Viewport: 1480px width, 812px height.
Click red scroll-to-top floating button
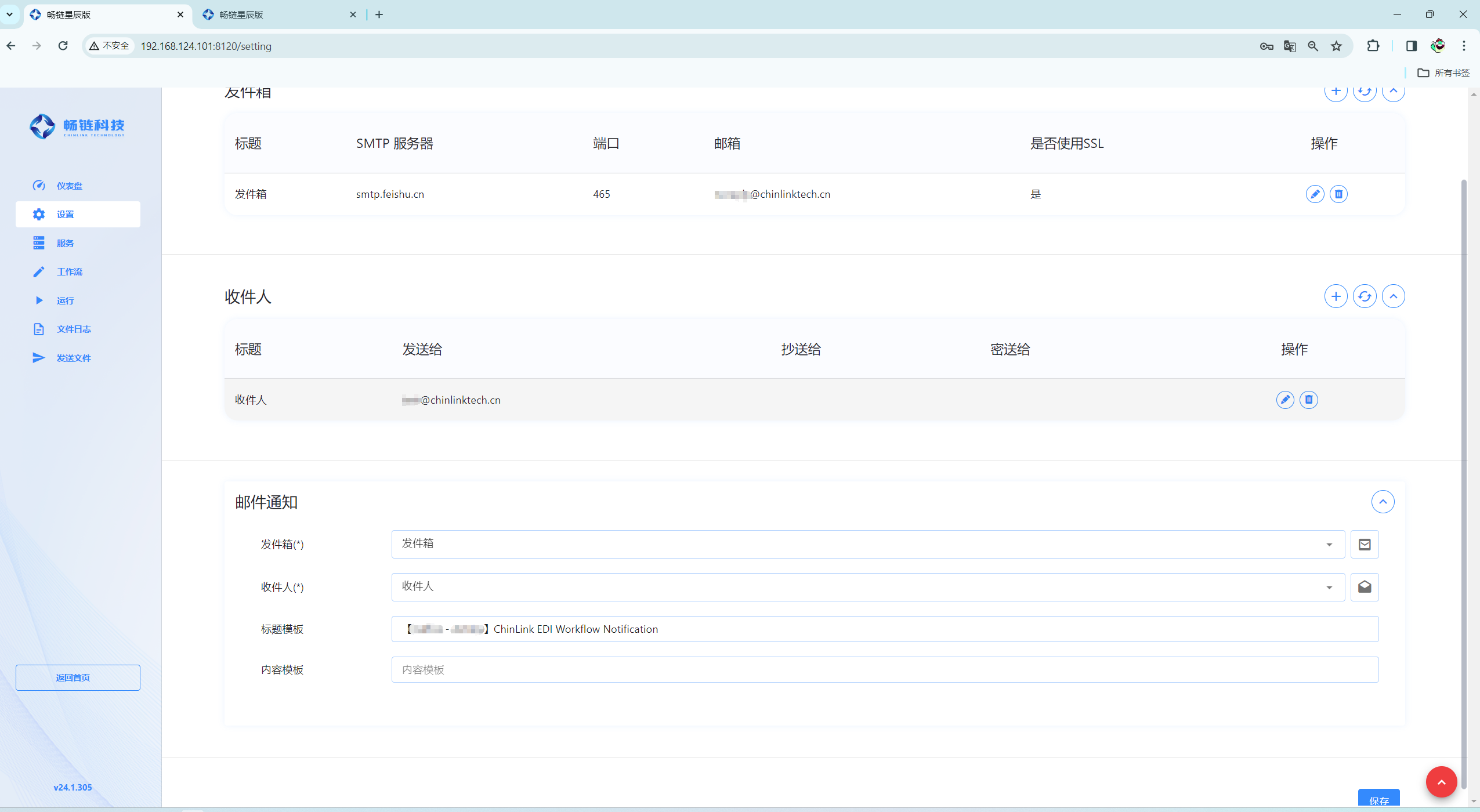pos(1441,782)
